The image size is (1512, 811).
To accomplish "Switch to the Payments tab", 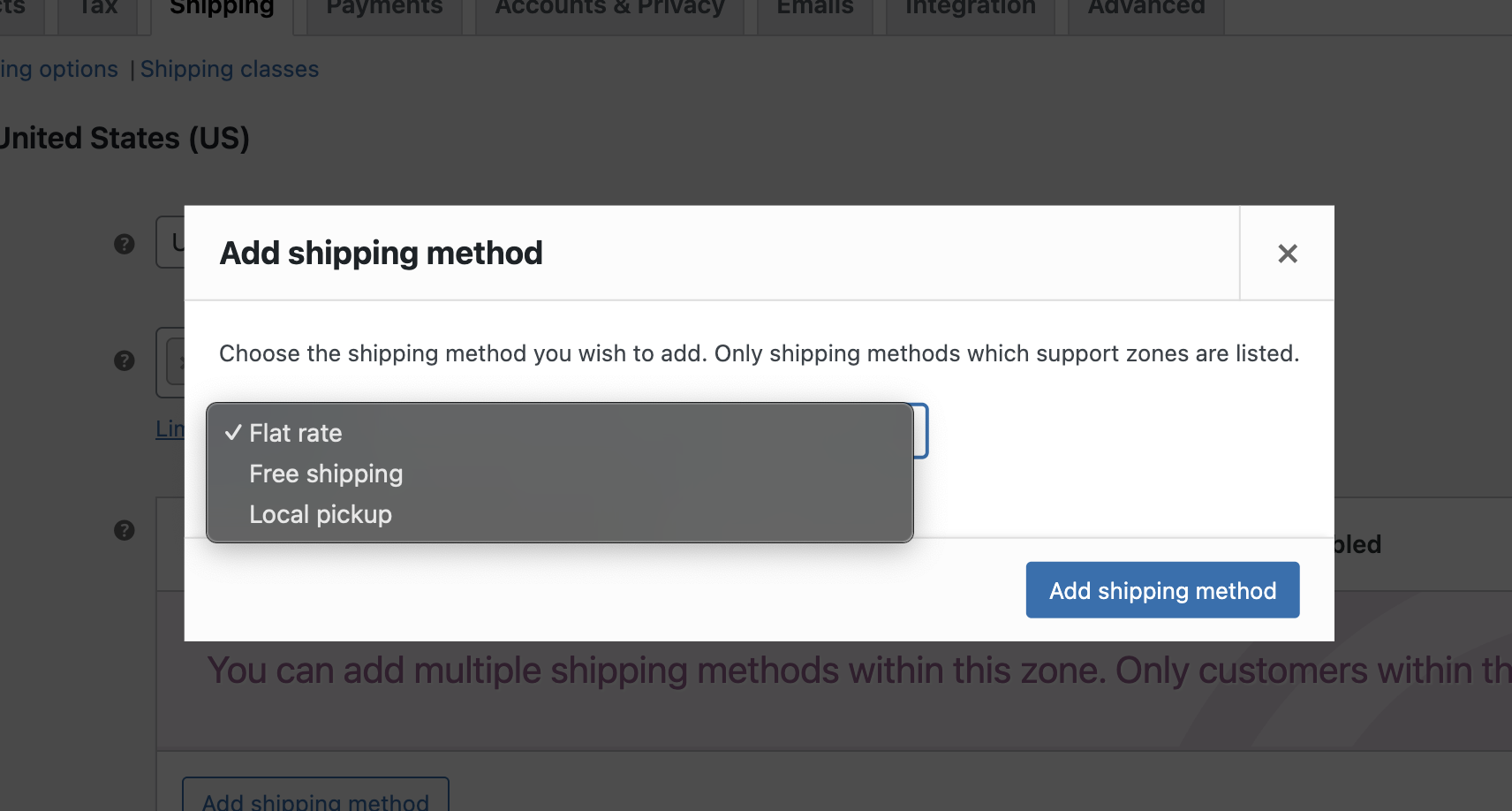I will click(383, 9).
